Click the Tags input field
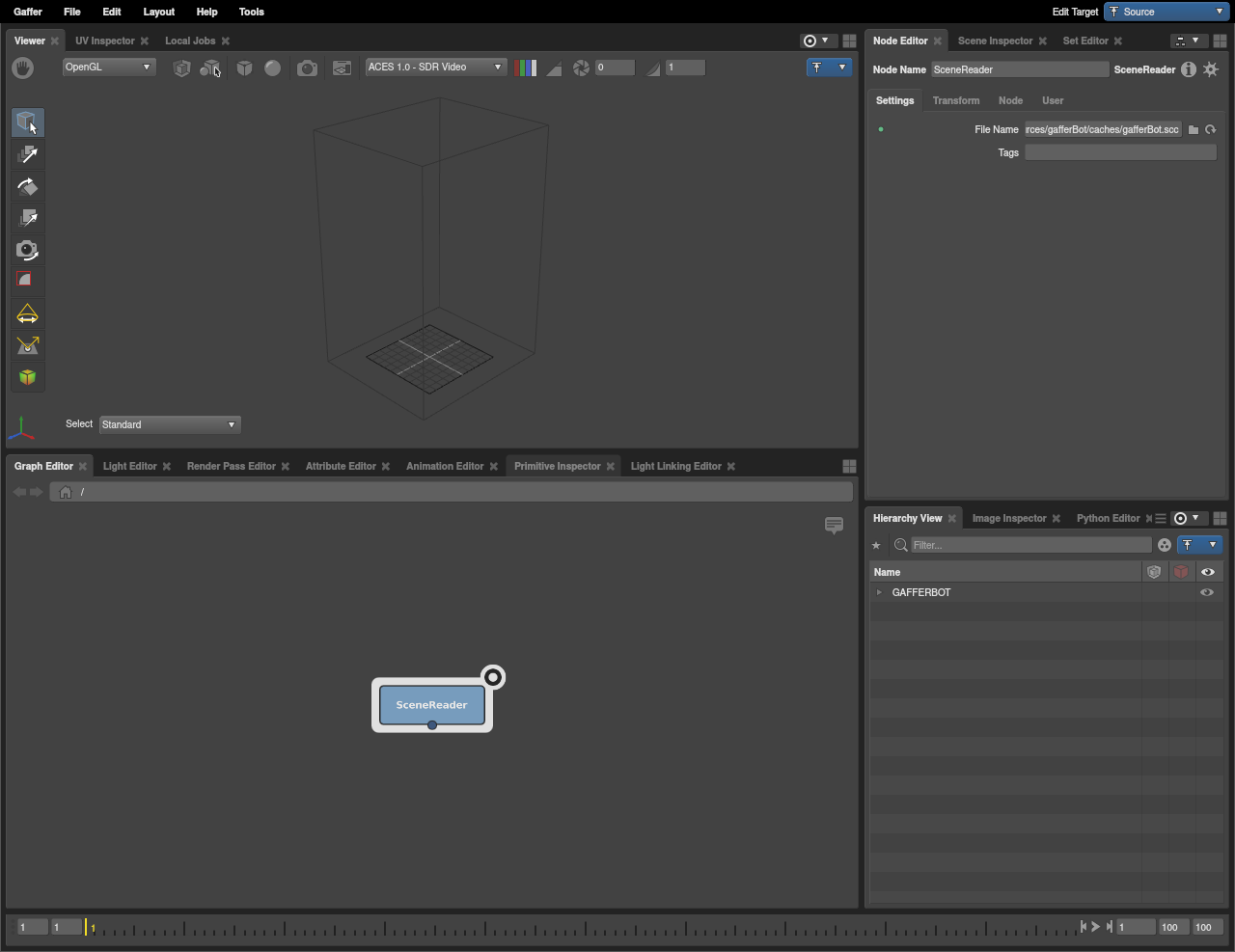 (x=1120, y=152)
